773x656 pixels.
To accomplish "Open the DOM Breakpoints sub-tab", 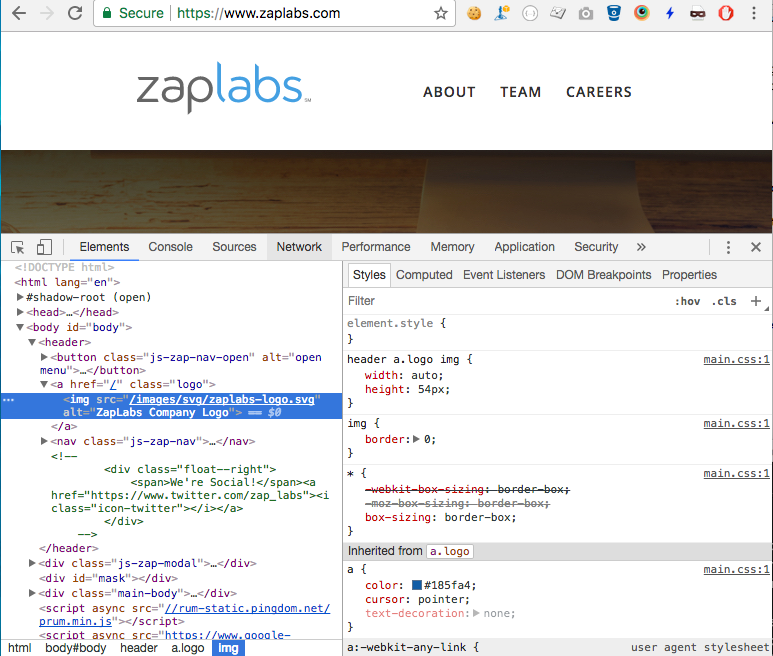I will 603,275.
